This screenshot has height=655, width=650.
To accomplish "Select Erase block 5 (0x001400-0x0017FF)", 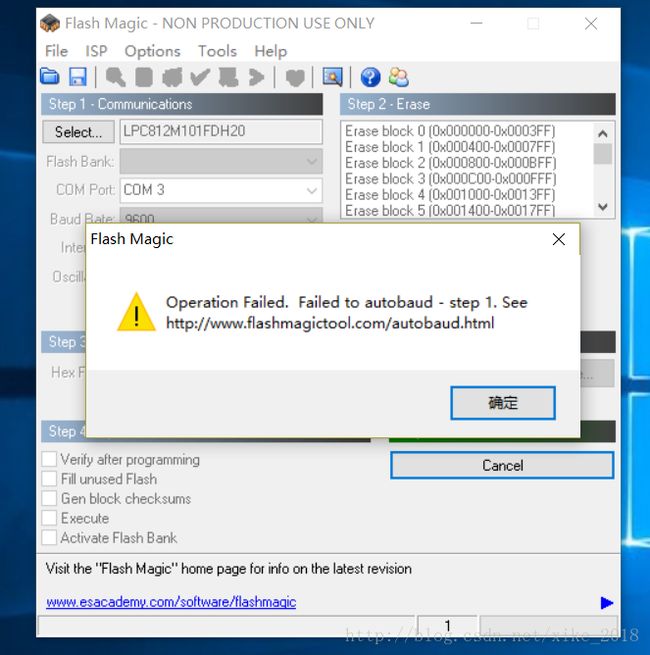I will point(450,210).
